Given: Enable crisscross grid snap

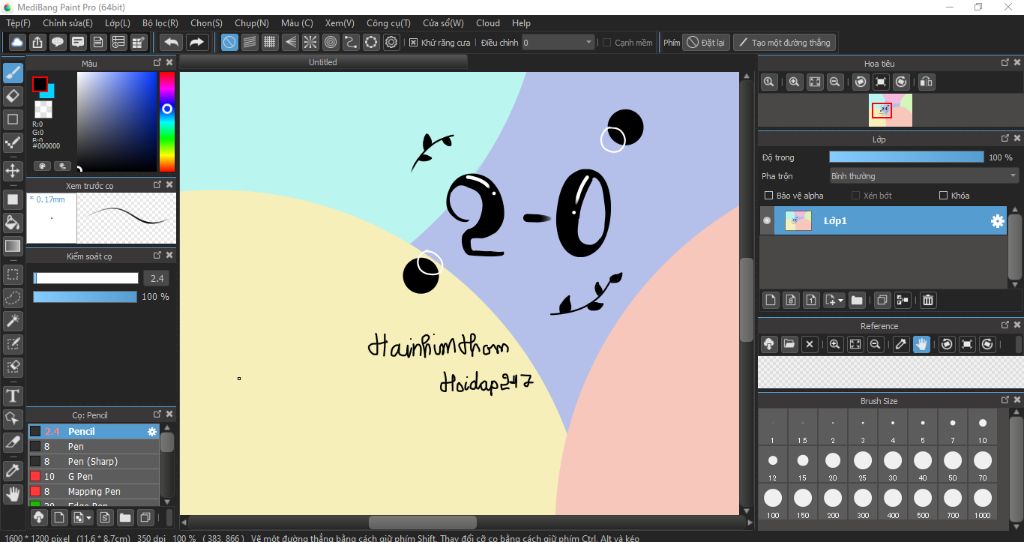Looking at the screenshot, I should (270, 42).
